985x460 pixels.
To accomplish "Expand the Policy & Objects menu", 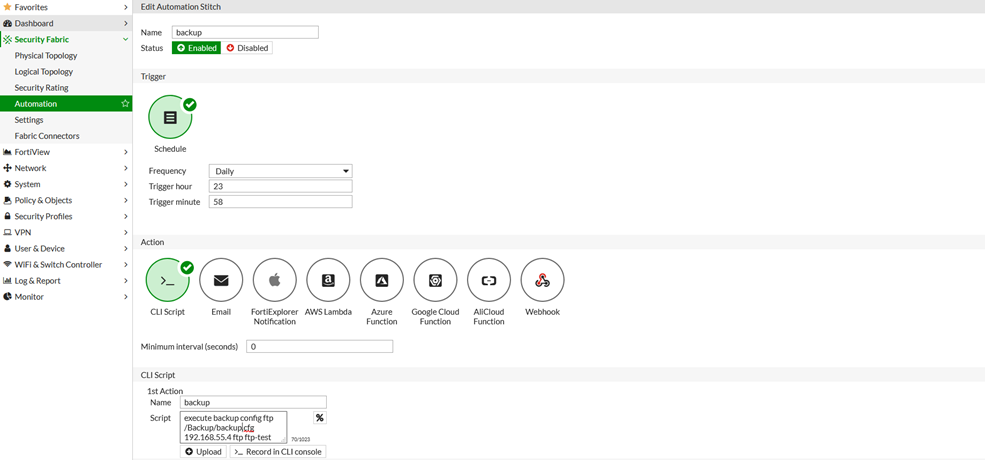I will coord(66,200).
